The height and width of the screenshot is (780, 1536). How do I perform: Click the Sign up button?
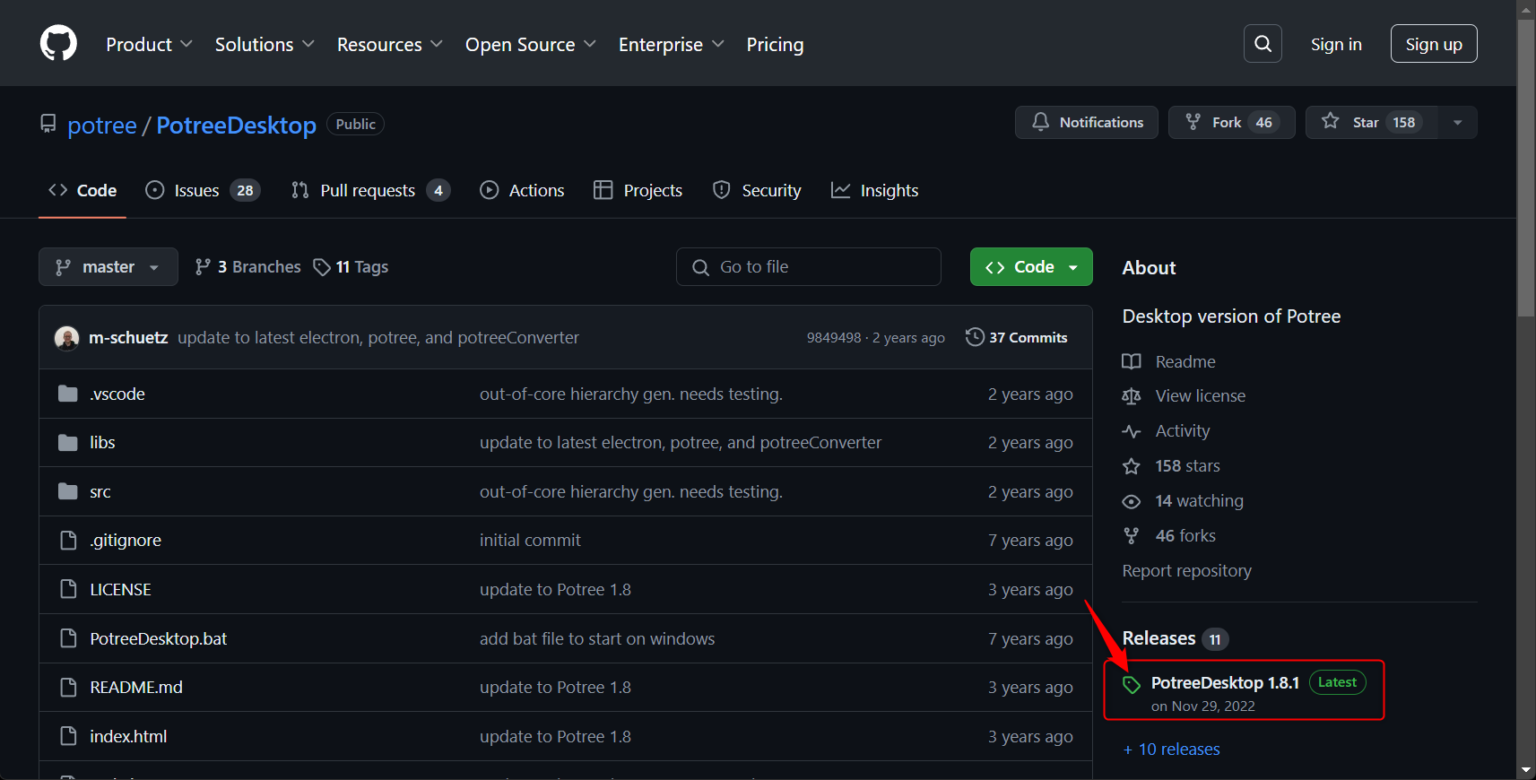[x=1433, y=44]
